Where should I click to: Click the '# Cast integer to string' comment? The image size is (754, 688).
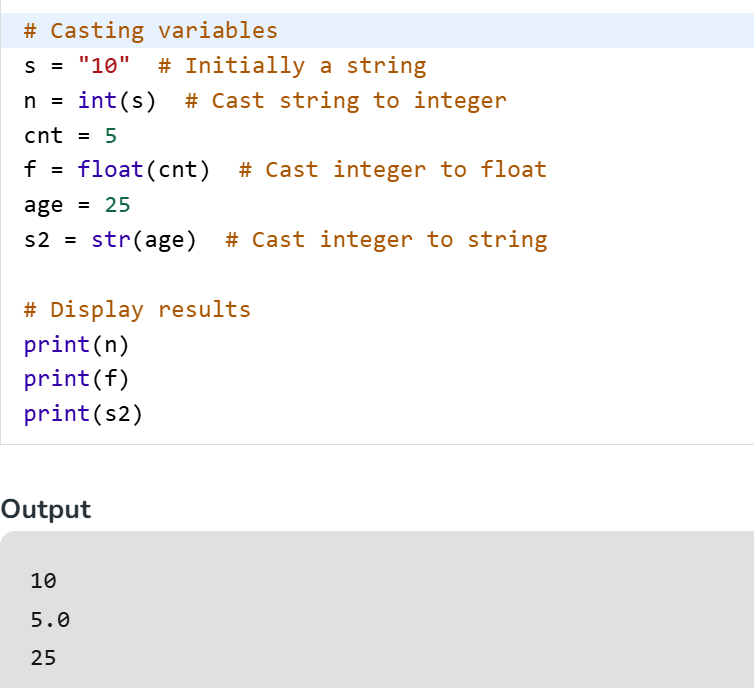pyautogui.click(x=387, y=240)
